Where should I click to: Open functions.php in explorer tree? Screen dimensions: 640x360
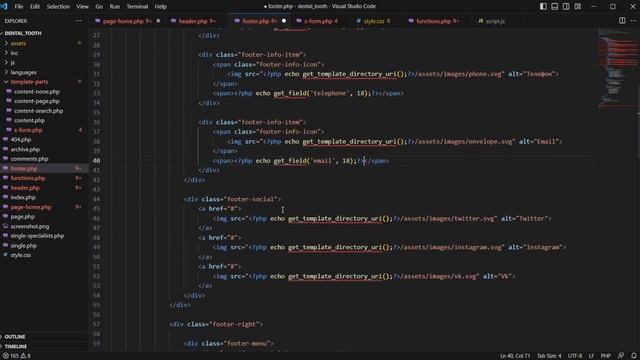[44, 178]
